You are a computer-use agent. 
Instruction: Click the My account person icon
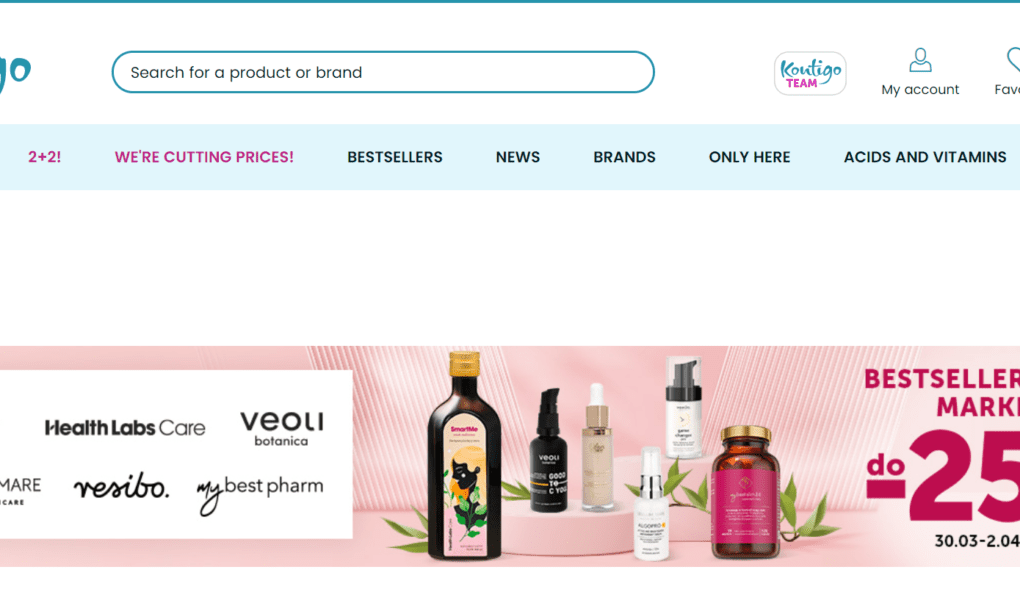tap(920, 60)
